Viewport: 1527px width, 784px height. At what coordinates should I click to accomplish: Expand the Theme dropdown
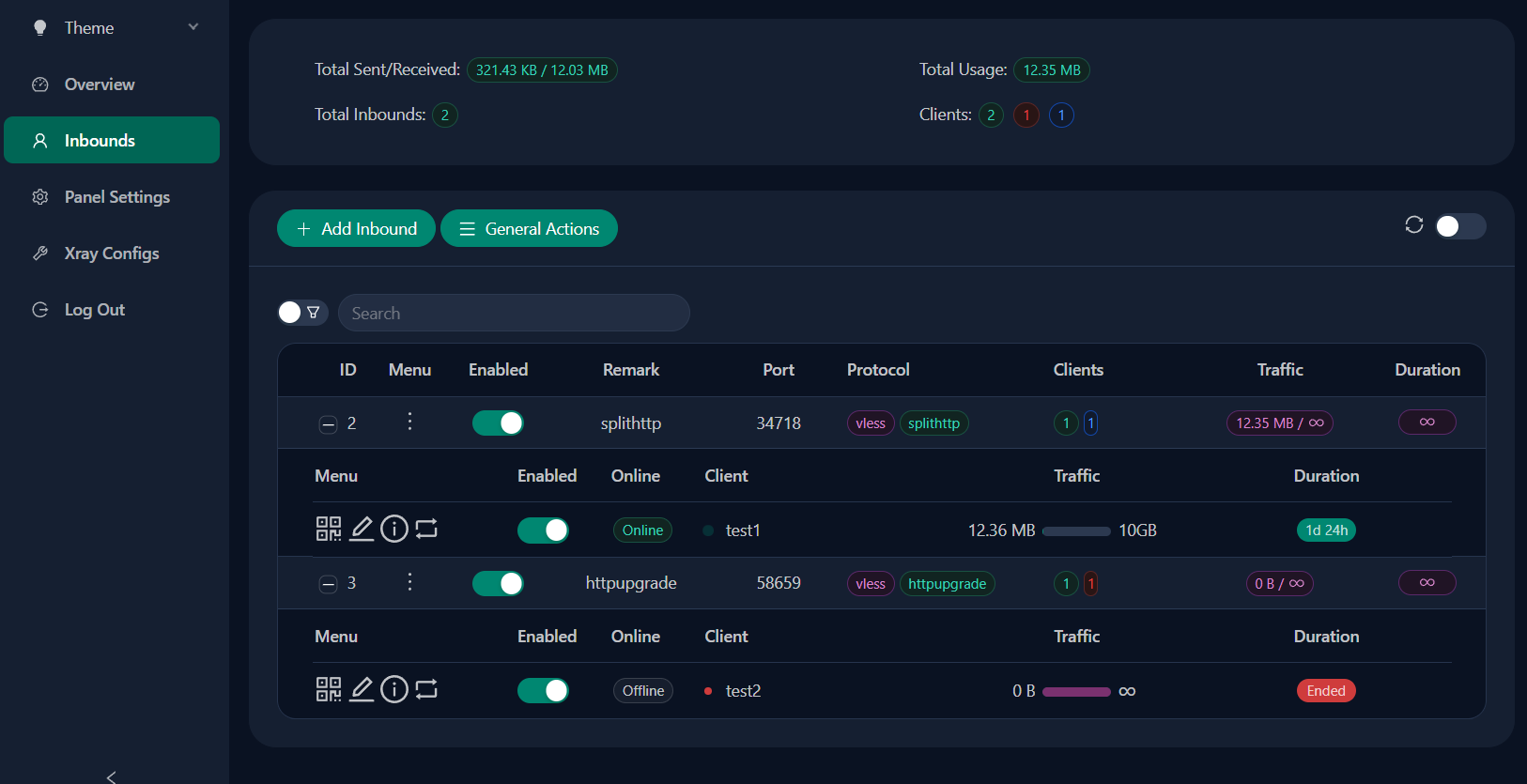point(113,28)
